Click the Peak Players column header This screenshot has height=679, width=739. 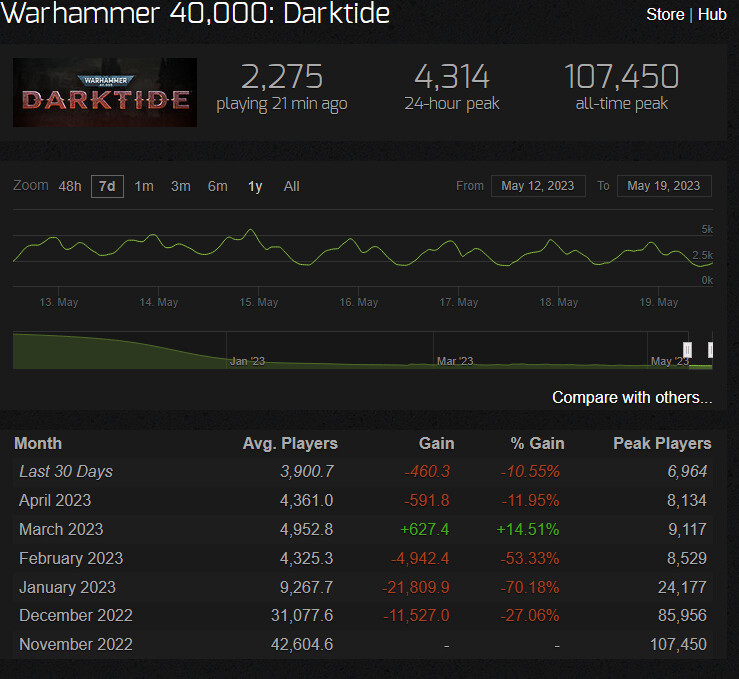662,443
